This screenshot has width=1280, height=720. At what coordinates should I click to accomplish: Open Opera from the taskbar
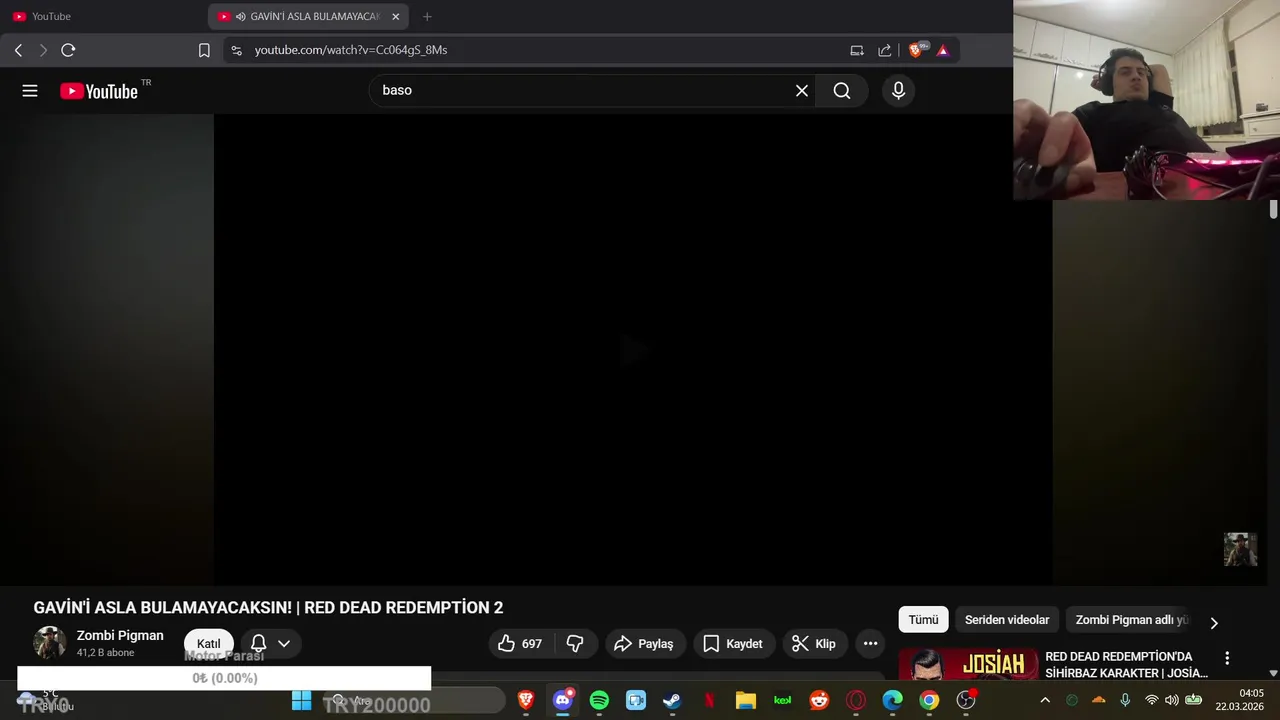point(856,701)
